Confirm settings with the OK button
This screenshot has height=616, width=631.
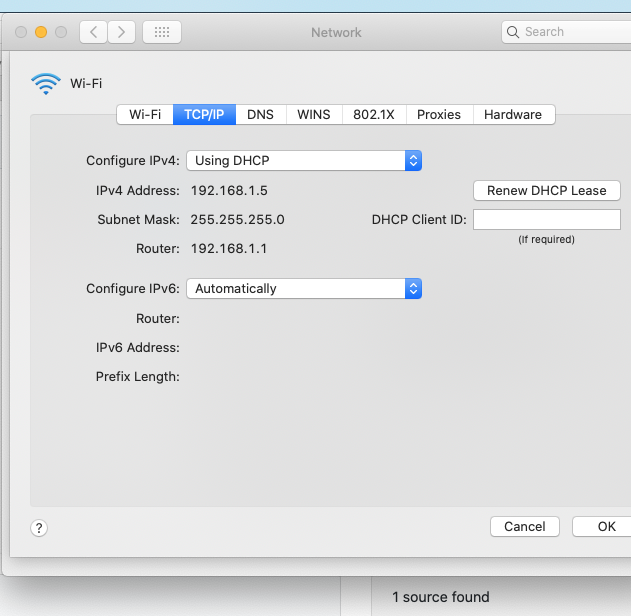pos(605,526)
